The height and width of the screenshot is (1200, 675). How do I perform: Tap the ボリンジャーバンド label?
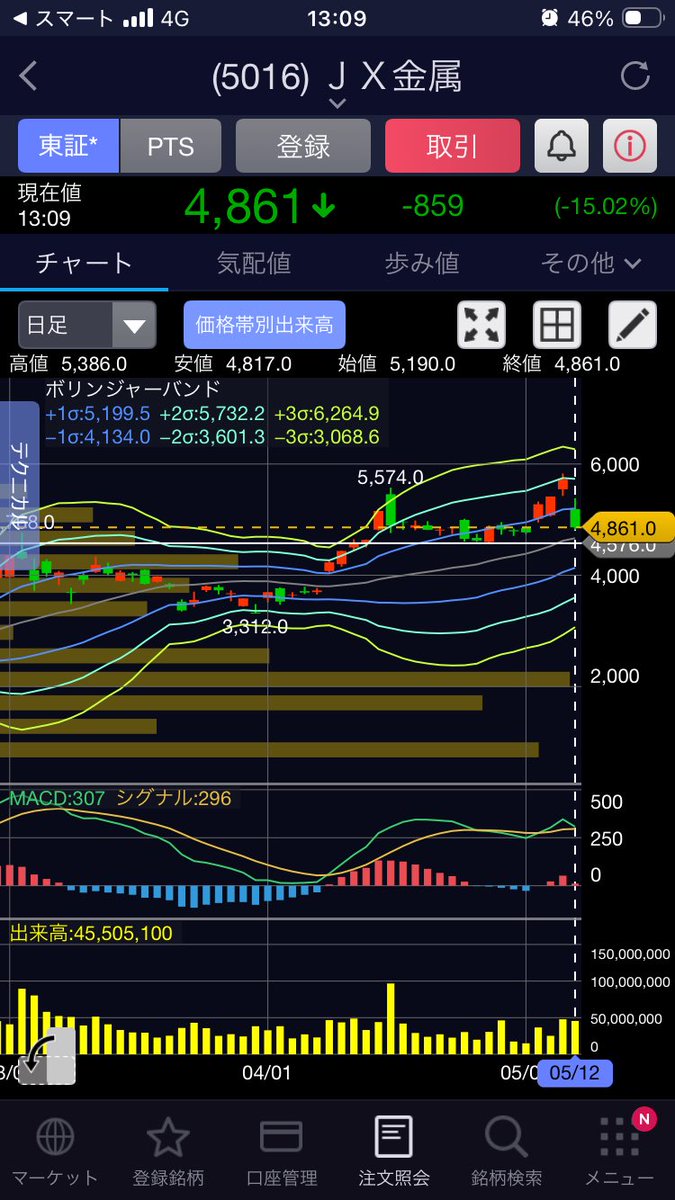133,388
